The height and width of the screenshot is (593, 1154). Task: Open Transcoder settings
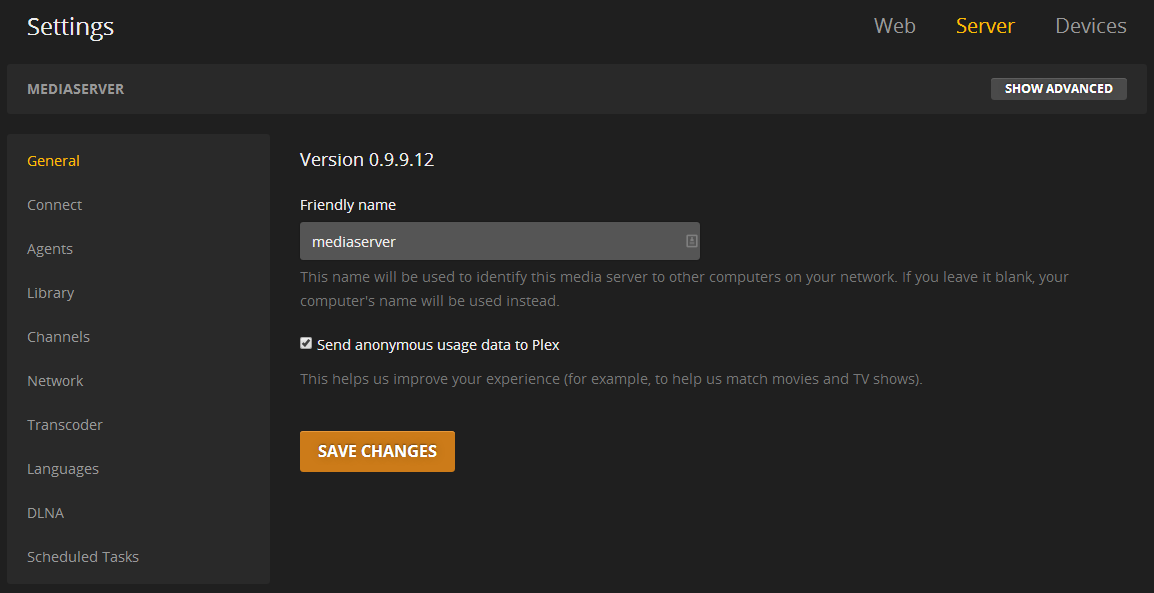click(x=65, y=425)
